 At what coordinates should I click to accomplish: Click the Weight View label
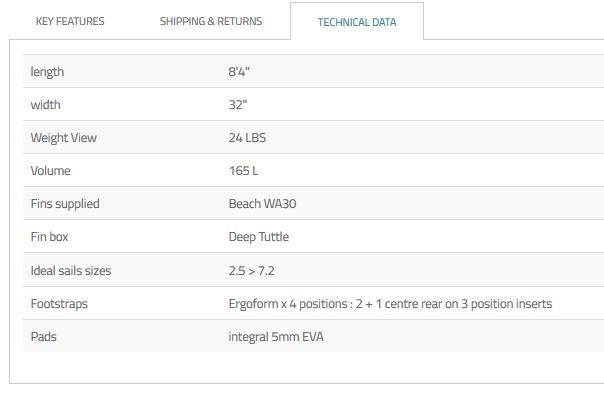click(x=64, y=138)
